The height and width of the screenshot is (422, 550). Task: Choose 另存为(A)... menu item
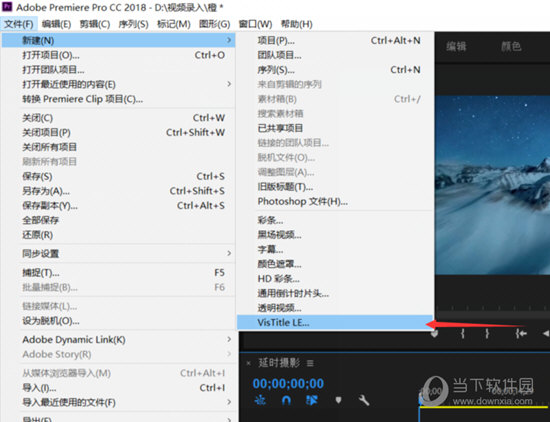(x=118, y=191)
